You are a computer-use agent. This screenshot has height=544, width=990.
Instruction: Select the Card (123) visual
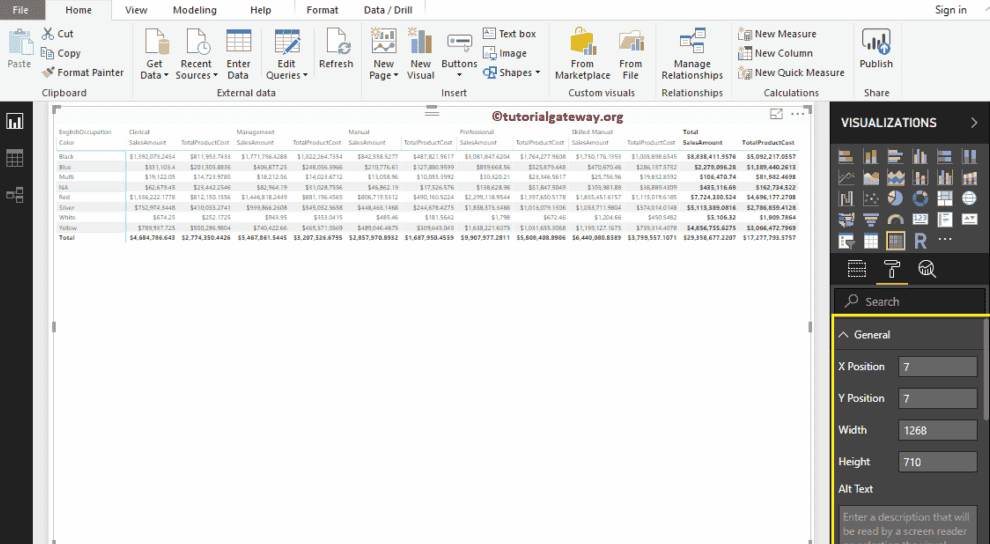920,220
